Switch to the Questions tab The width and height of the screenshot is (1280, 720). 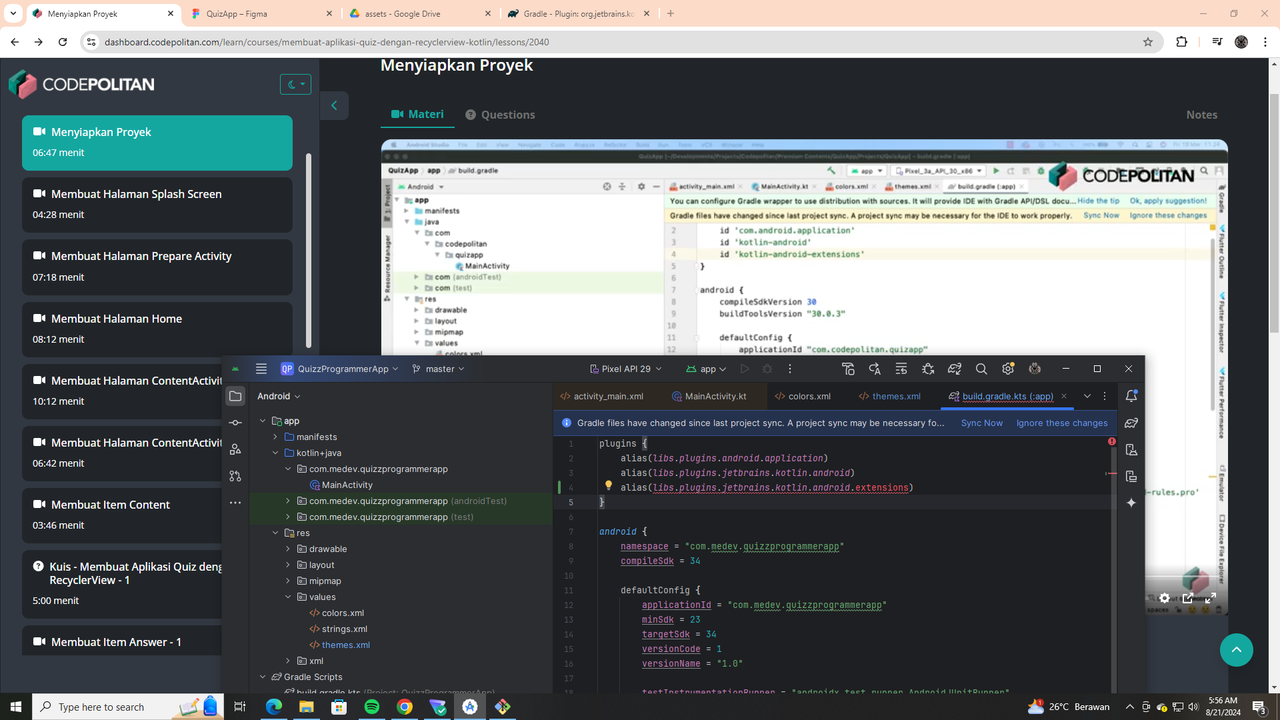coord(500,115)
